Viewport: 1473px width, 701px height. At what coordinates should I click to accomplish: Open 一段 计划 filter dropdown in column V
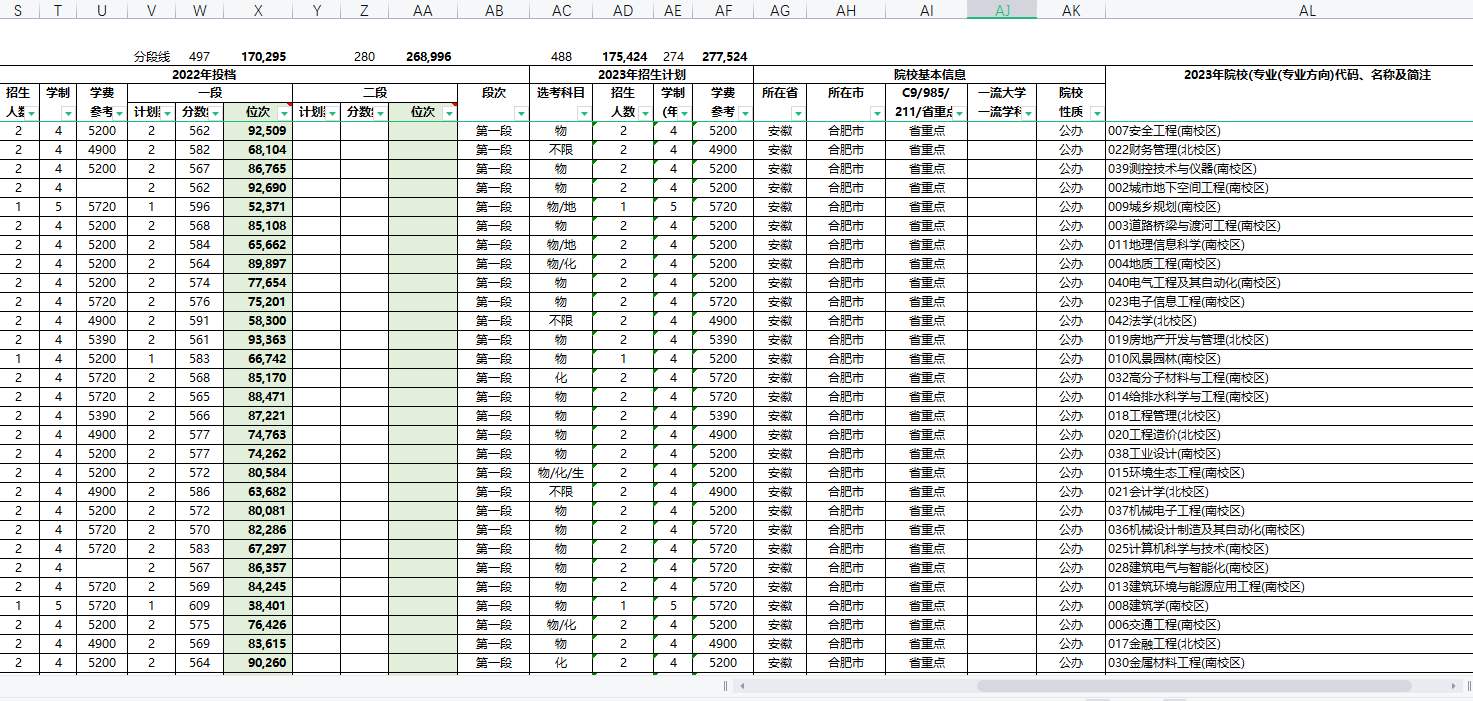(x=167, y=113)
